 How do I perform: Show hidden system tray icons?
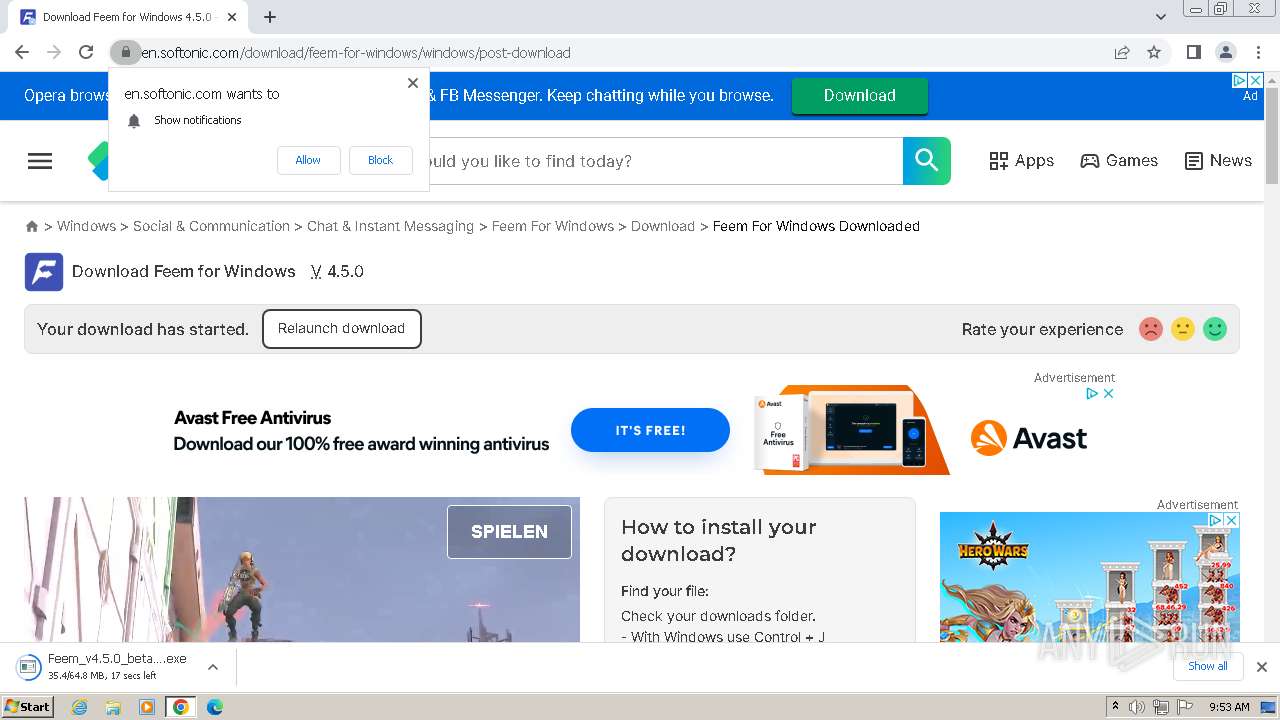pyautogui.click(x=1115, y=707)
